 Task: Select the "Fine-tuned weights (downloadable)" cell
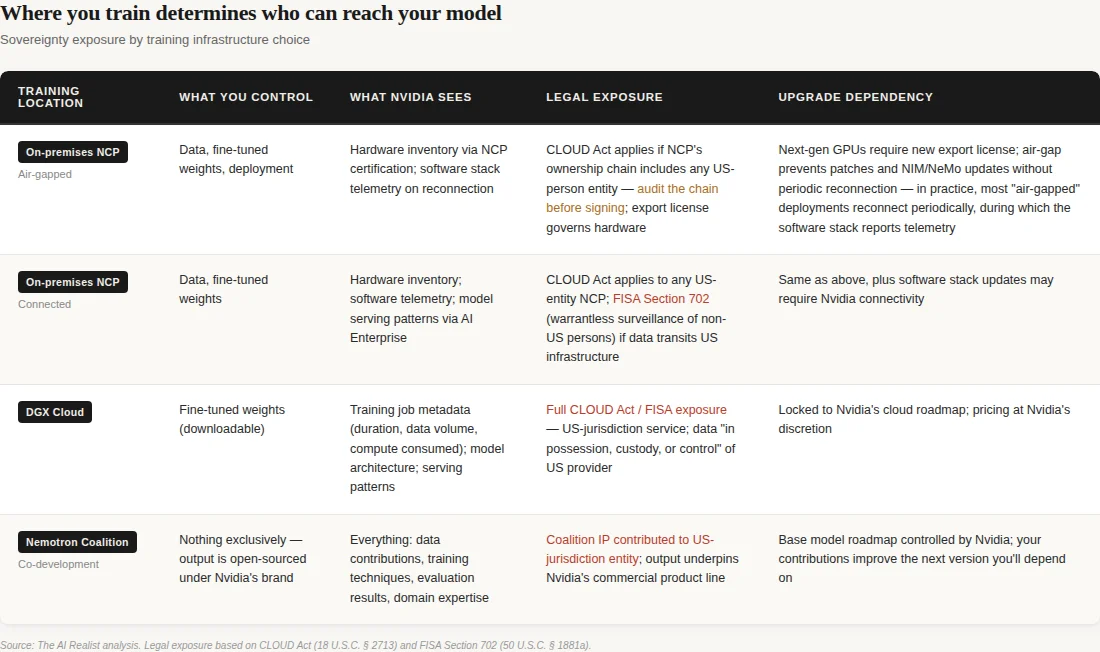coord(229,419)
